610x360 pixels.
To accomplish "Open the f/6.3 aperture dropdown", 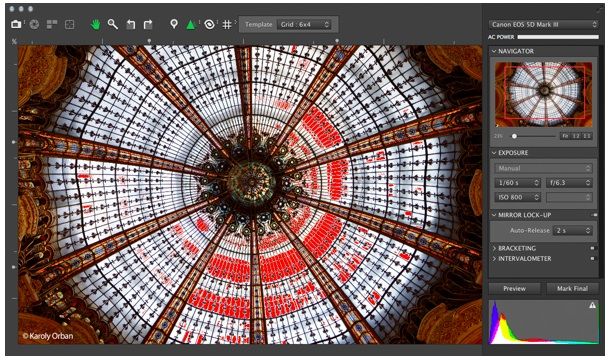I will 569,183.
